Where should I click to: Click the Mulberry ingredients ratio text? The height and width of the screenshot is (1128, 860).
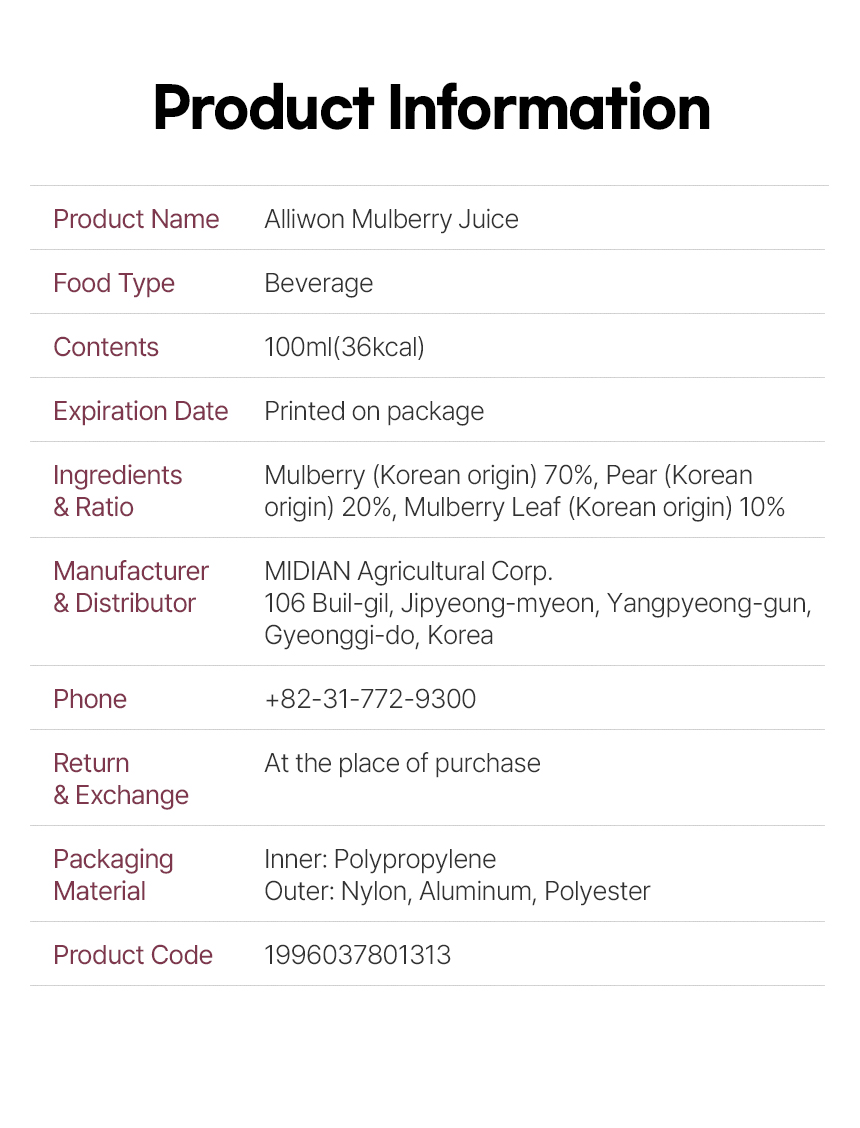524,491
